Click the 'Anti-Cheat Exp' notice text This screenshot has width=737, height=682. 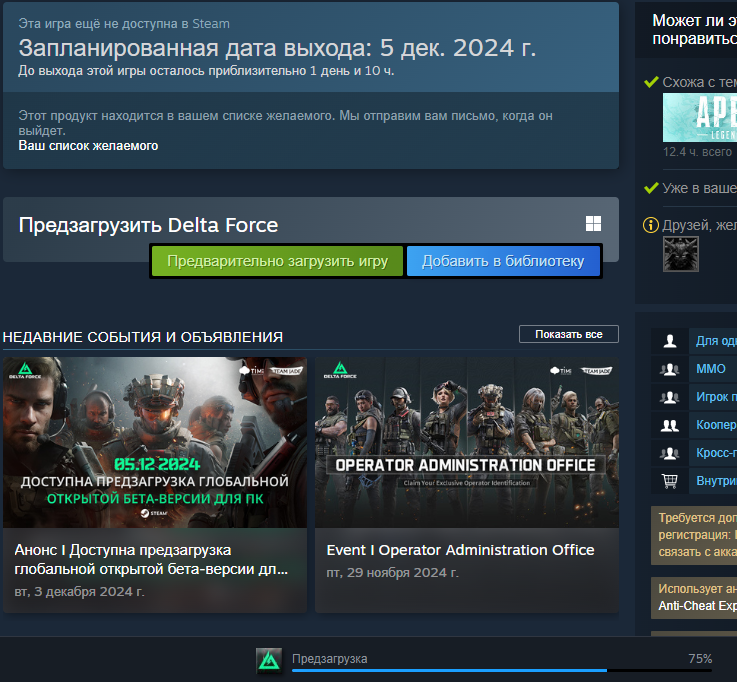[698, 606]
